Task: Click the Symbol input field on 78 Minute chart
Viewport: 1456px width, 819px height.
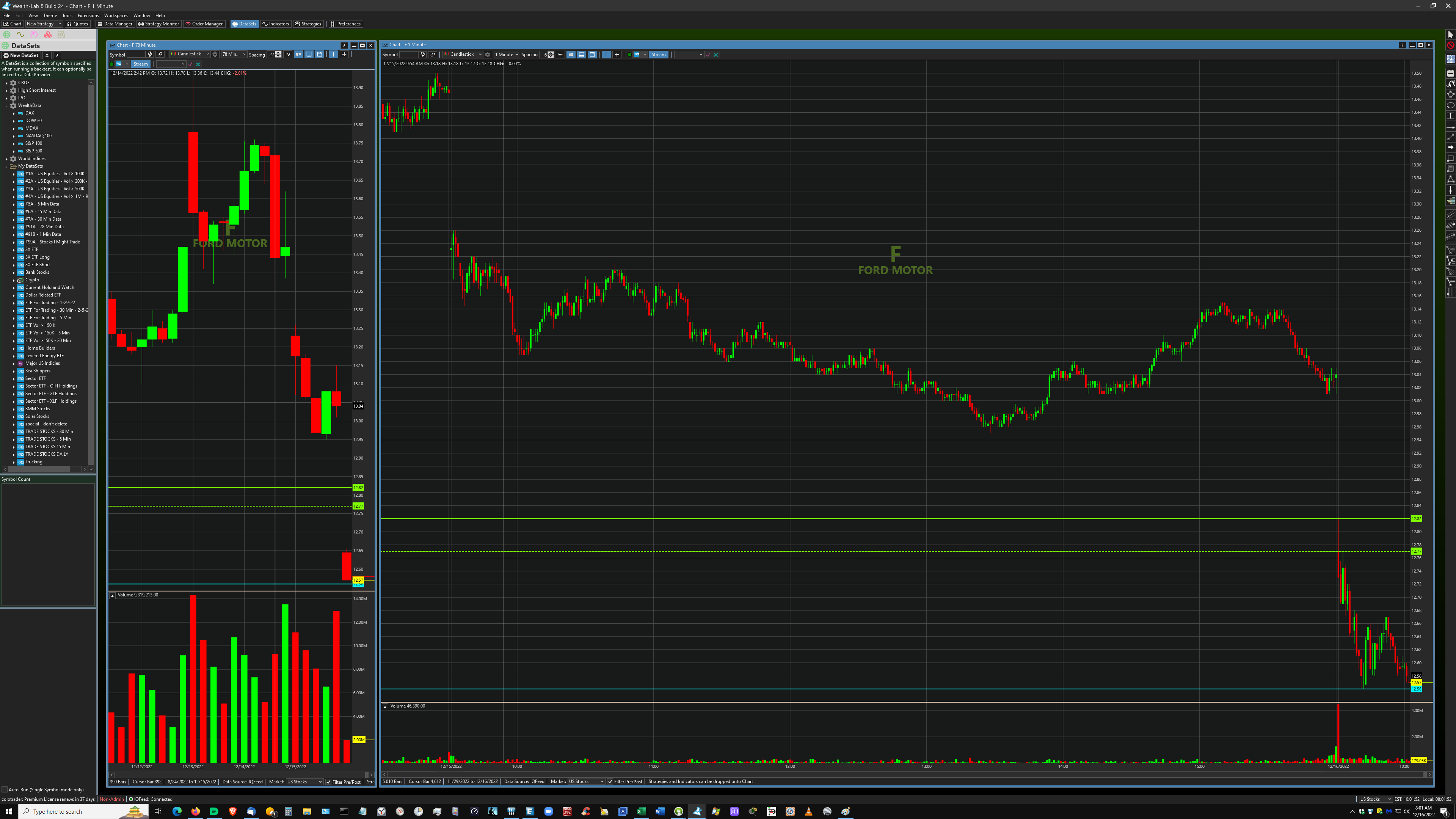Action: (136, 55)
